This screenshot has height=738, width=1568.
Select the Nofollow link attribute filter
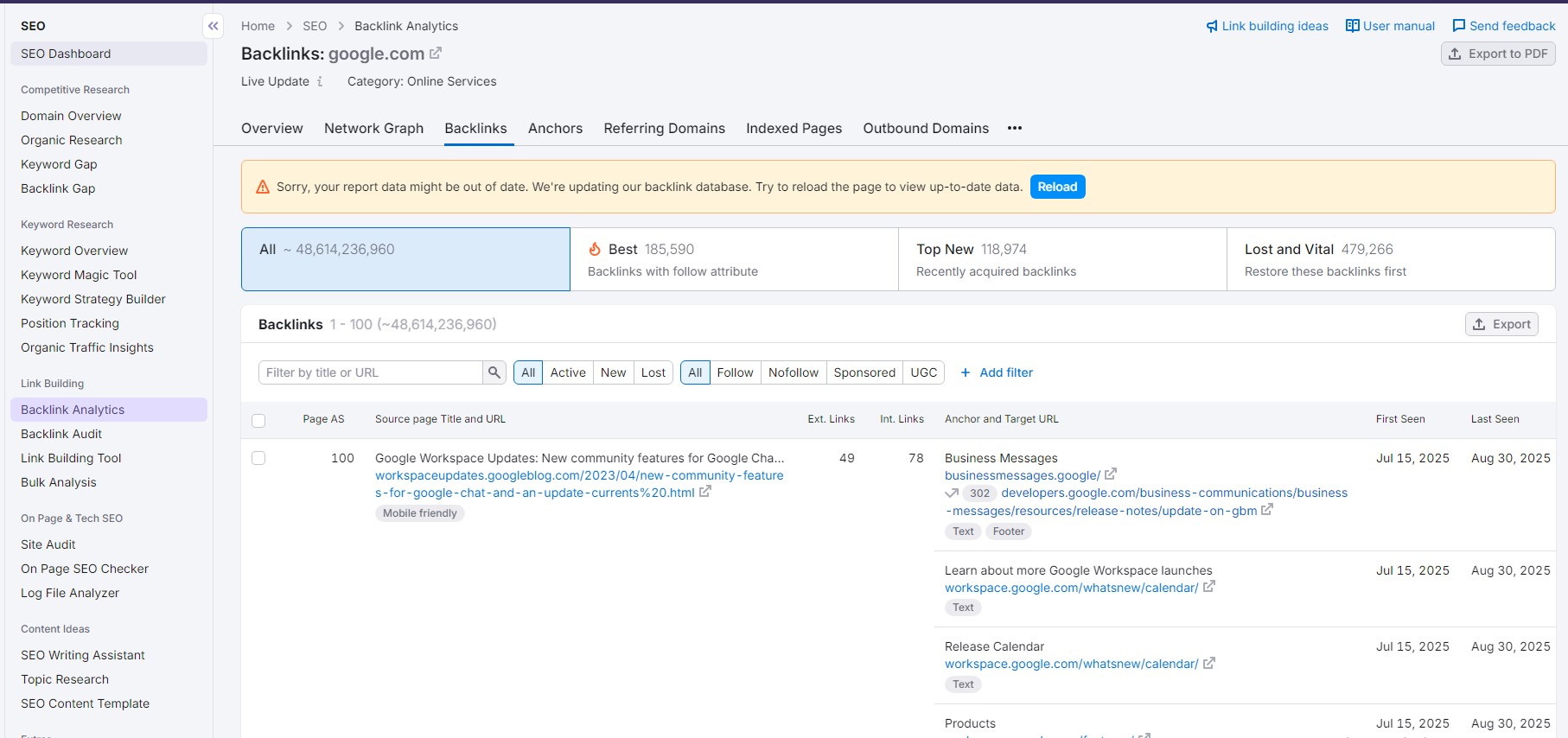[x=794, y=372]
